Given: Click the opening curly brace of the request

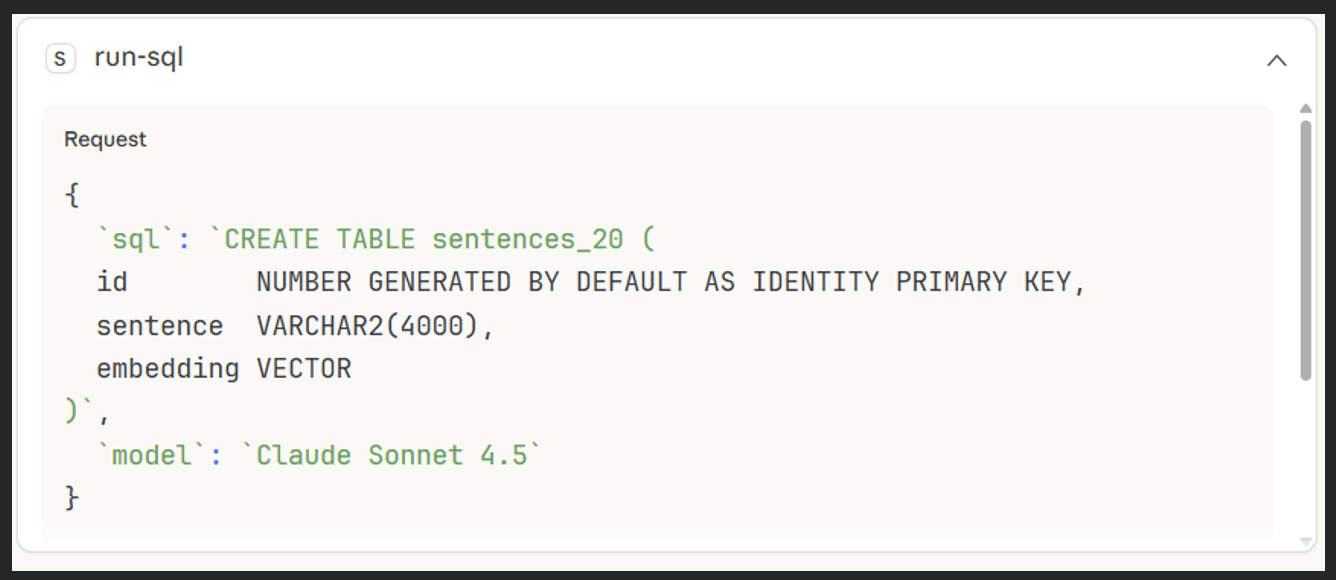Looking at the screenshot, I should click(x=71, y=196).
